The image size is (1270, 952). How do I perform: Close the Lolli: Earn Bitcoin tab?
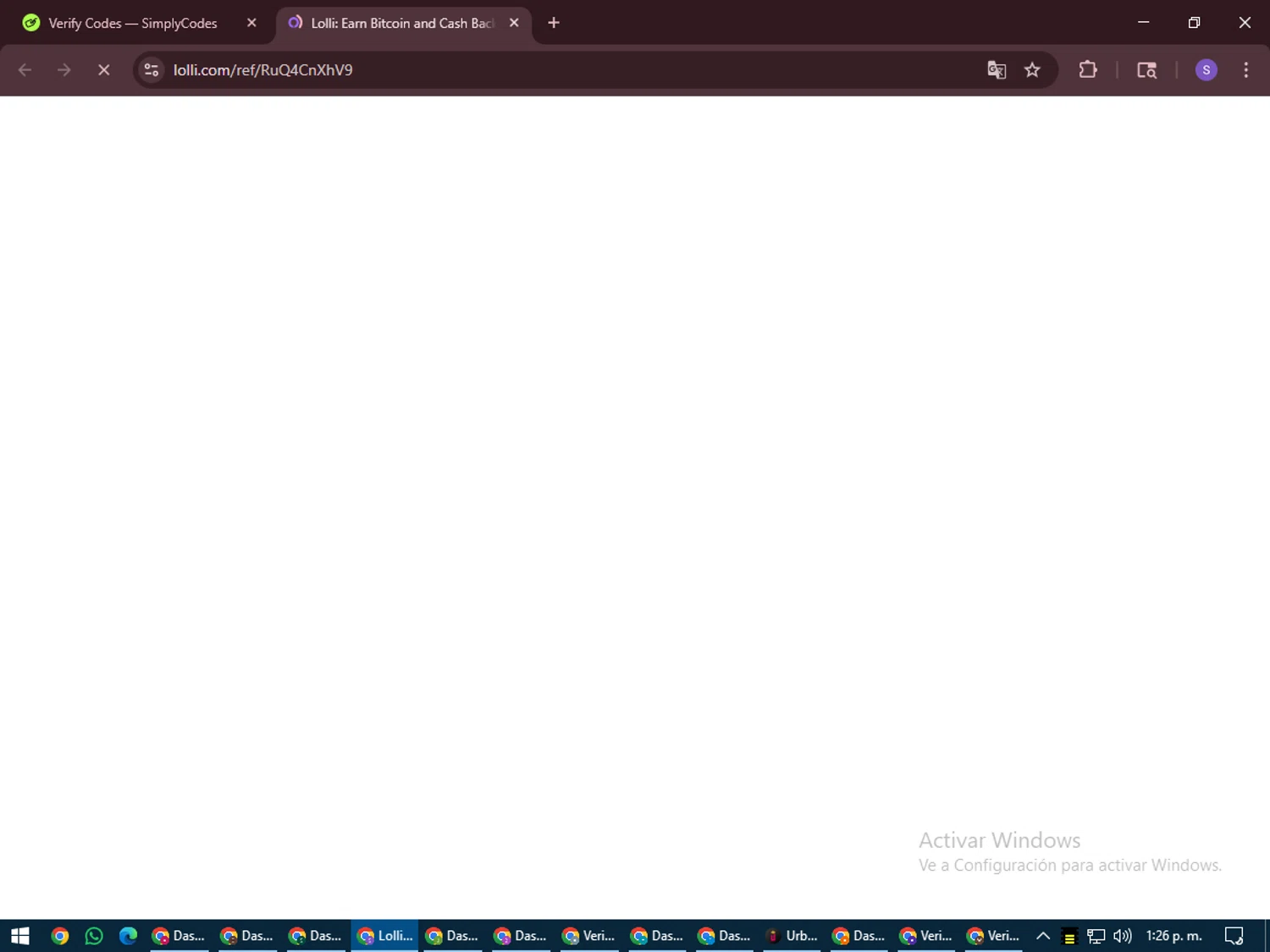coord(514,23)
